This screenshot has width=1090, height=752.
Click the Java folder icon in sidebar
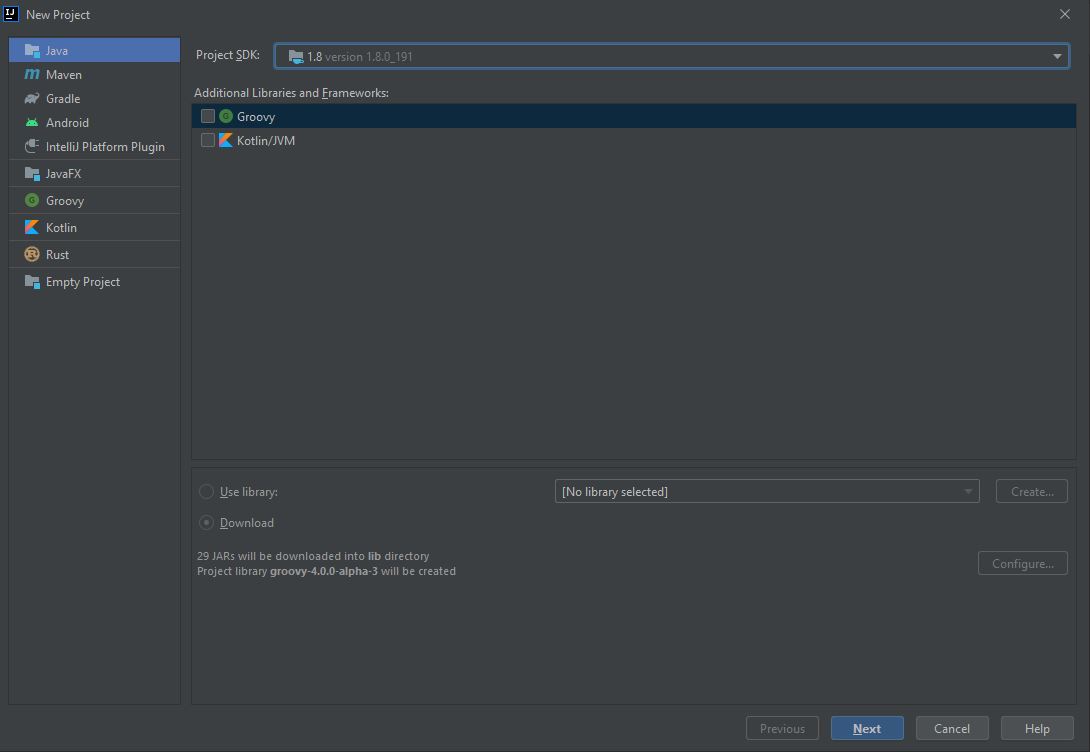(x=32, y=51)
